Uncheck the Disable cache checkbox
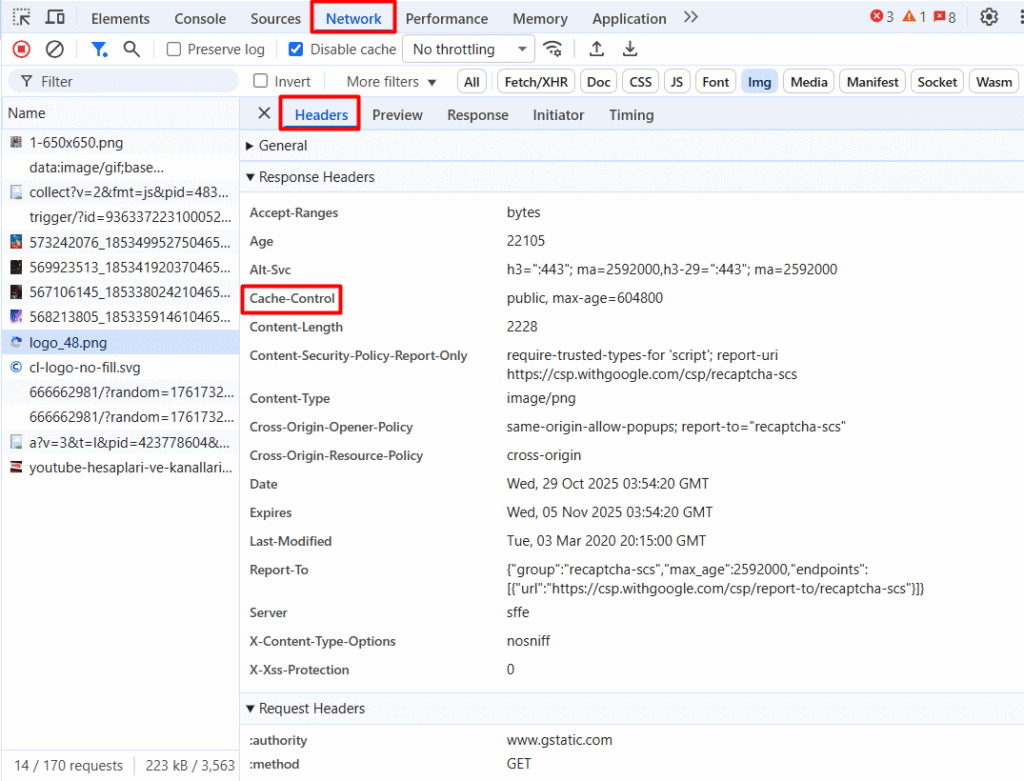1024x781 pixels. [x=296, y=49]
